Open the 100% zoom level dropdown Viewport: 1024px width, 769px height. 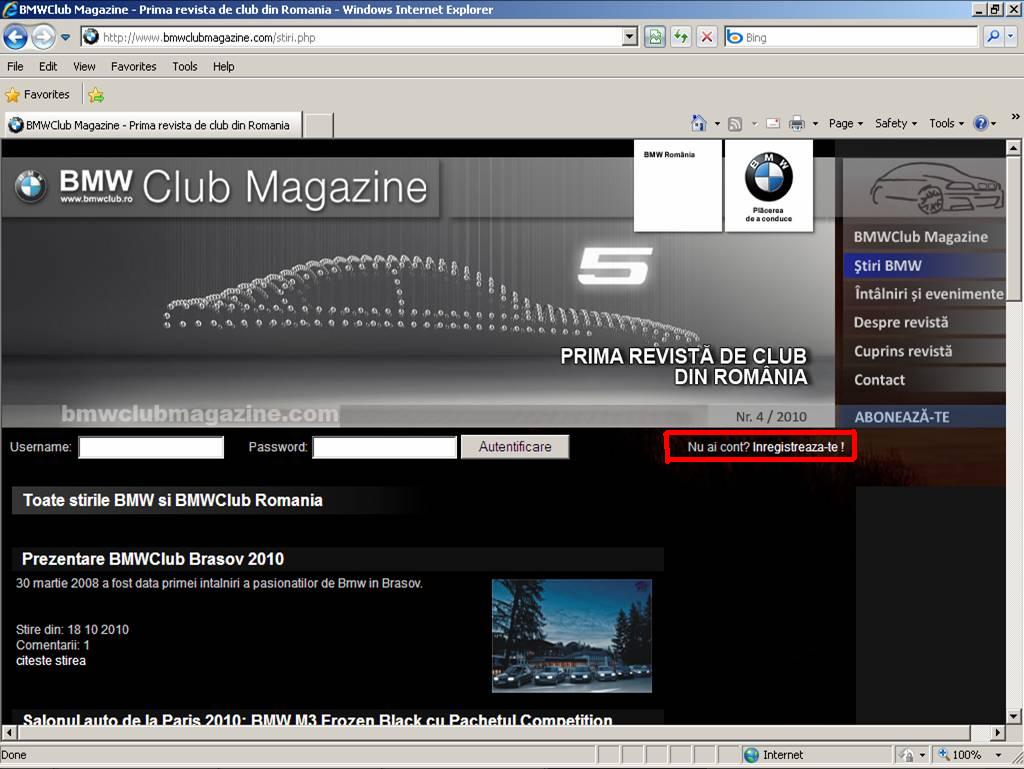tap(999, 755)
